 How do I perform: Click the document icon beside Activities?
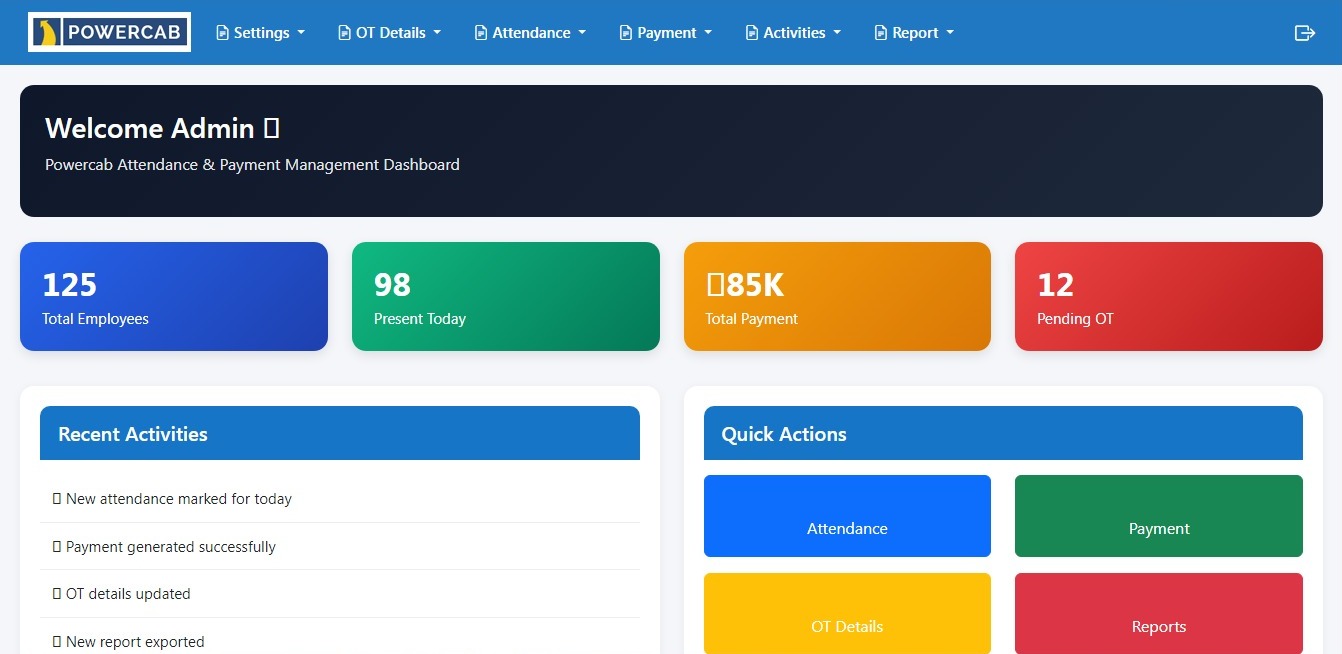752,33
